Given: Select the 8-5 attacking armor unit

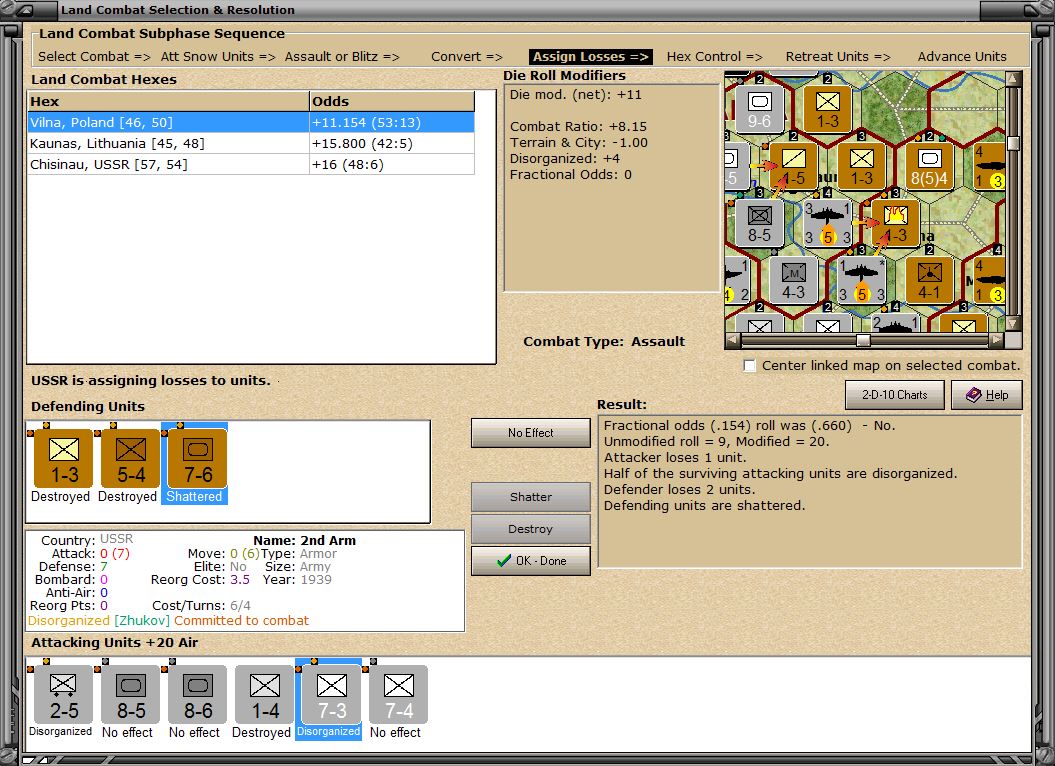Looking at the screenshot, I should (131, 695).
